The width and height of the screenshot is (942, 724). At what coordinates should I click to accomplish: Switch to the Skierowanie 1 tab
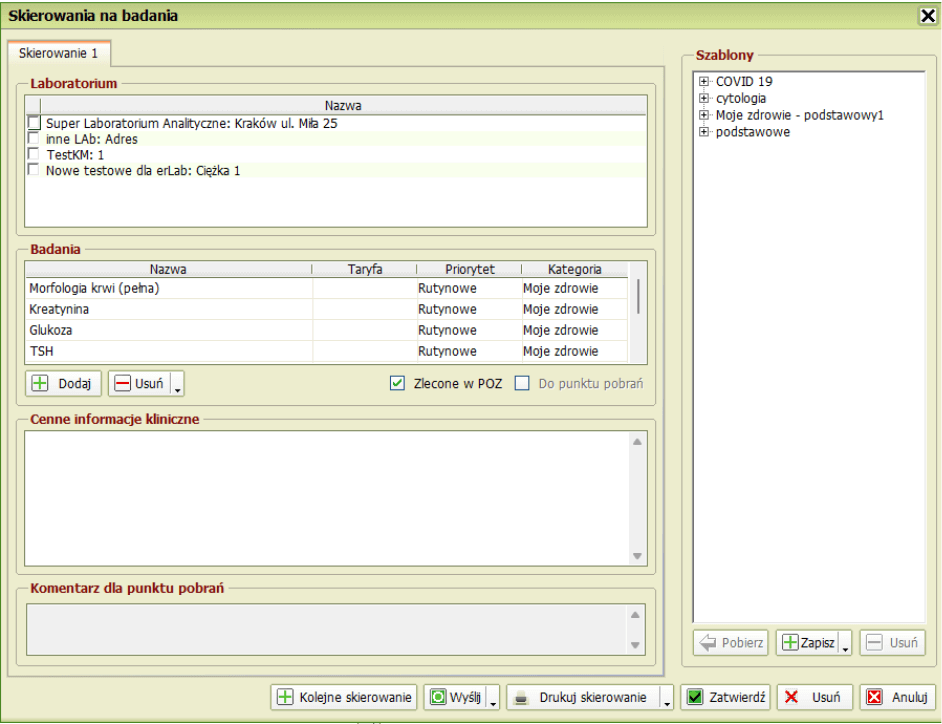pyautogui.click(x=58, y=52)
